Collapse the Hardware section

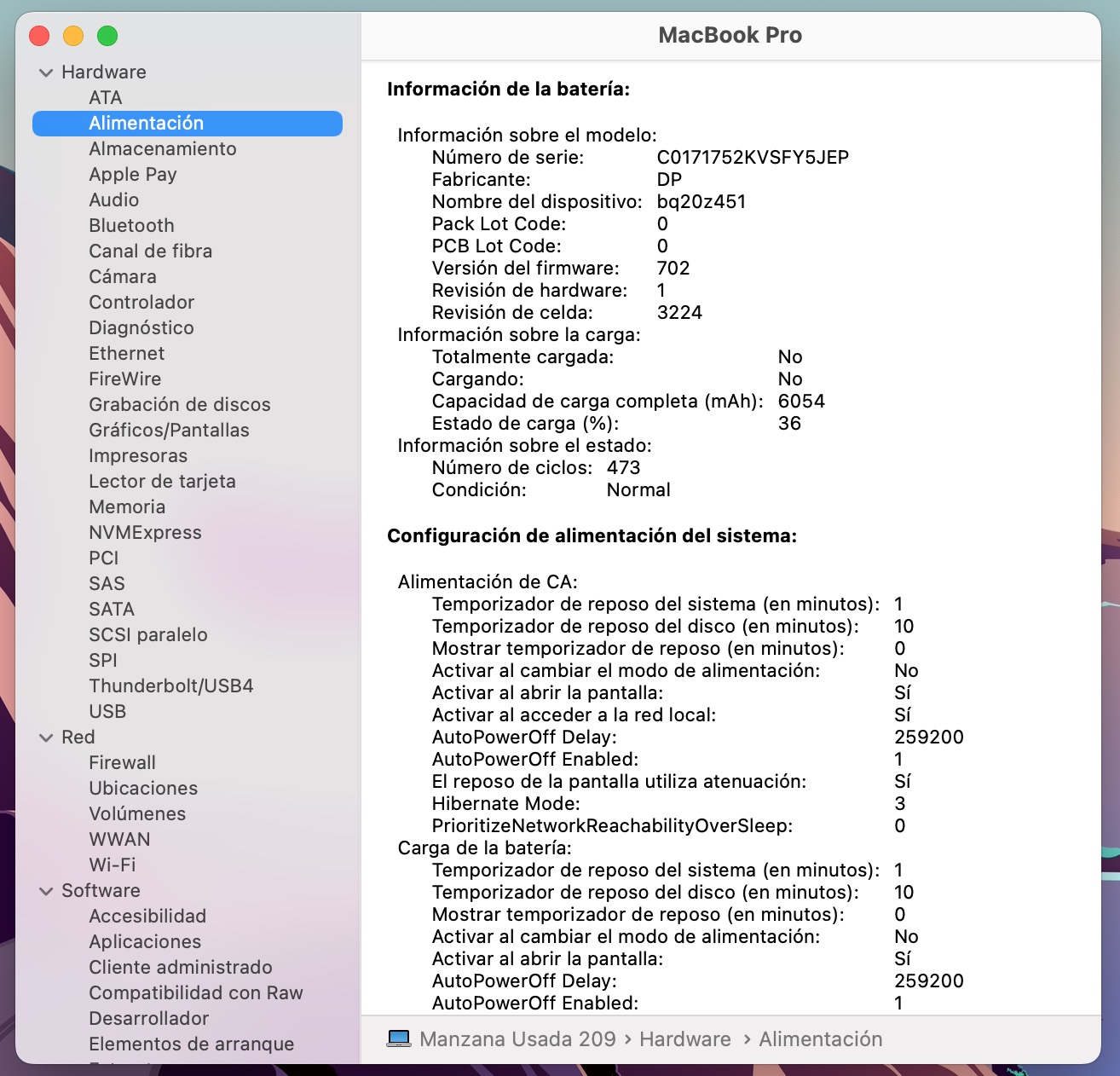(x=46, y=72)
